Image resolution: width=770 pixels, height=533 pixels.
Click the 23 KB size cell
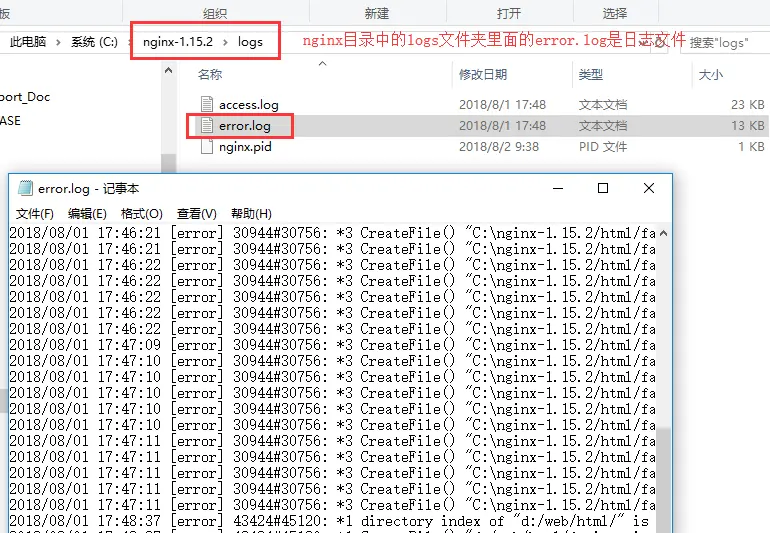coord(747,105)
